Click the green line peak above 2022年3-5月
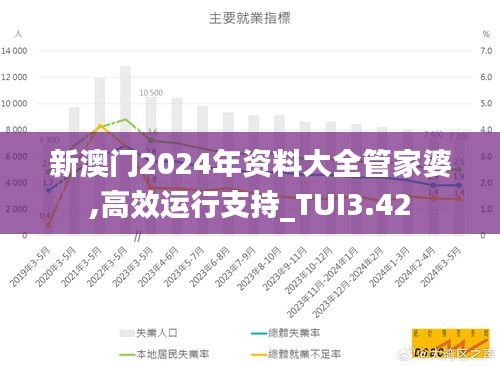Screen dimensions: 500x366 click(125, 119)
